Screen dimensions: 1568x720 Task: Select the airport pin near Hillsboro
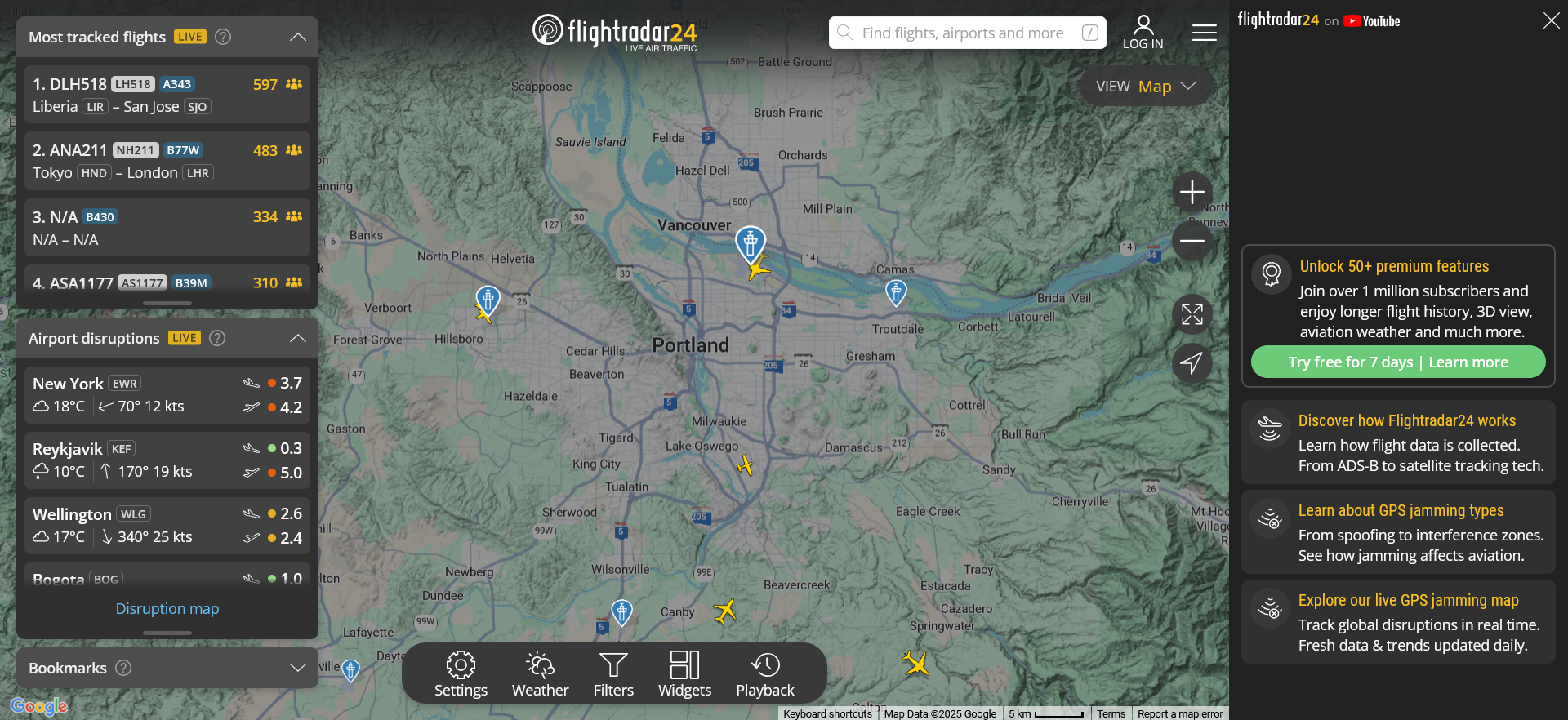click(x=488, y=300)
